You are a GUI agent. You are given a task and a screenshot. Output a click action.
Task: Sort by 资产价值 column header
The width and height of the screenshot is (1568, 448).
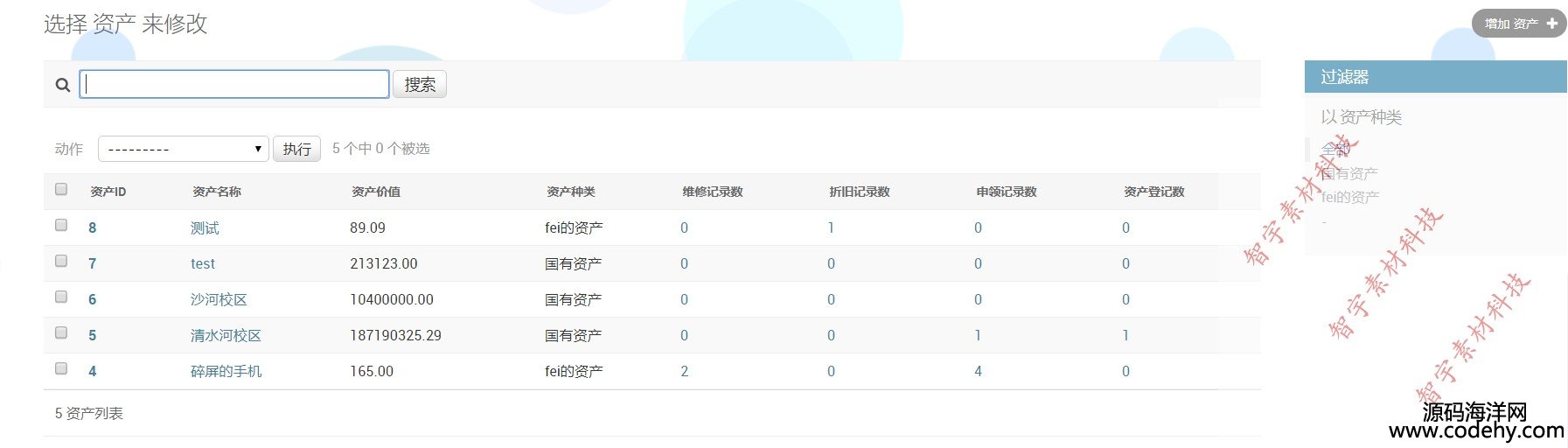tap(376, 192)
